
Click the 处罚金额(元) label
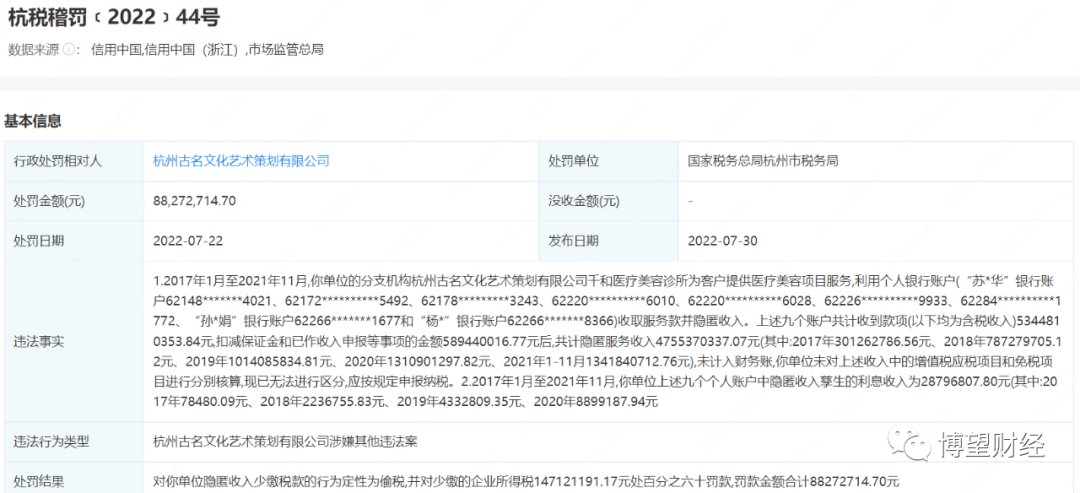pyautogui.click(x=49, y=201)
